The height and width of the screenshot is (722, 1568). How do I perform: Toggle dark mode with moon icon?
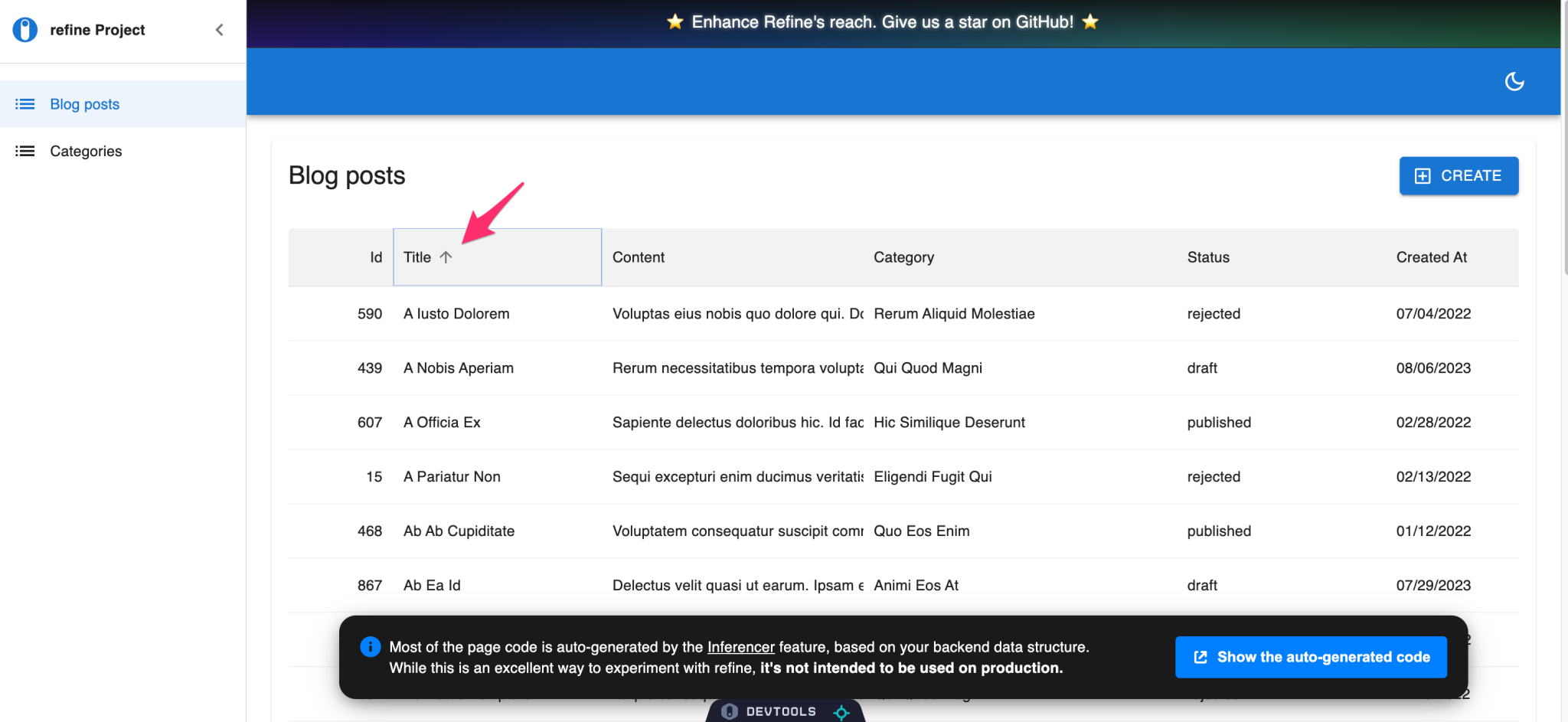[x=1514, y=81]
